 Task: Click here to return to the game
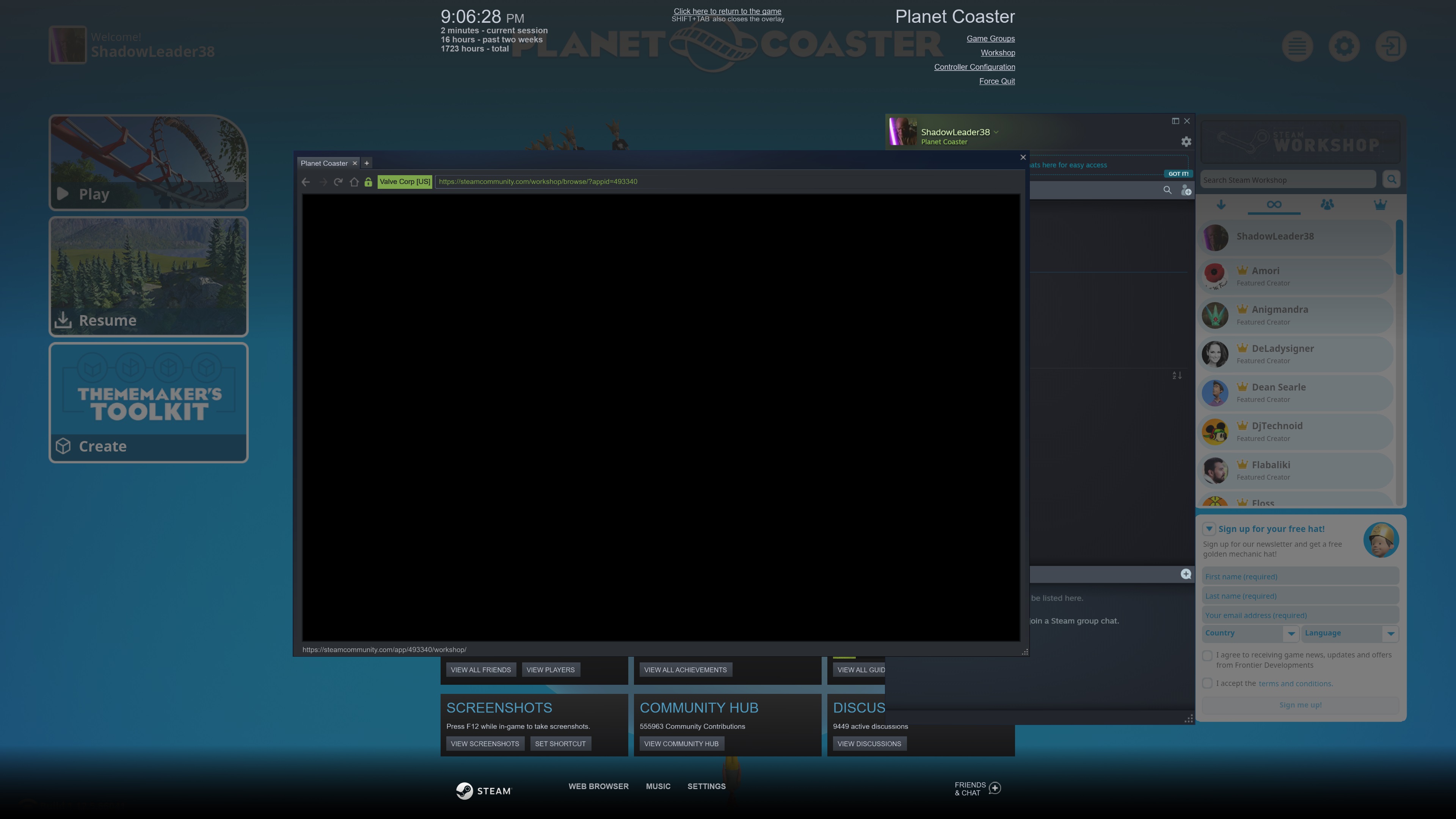click(x=728, y=11)
